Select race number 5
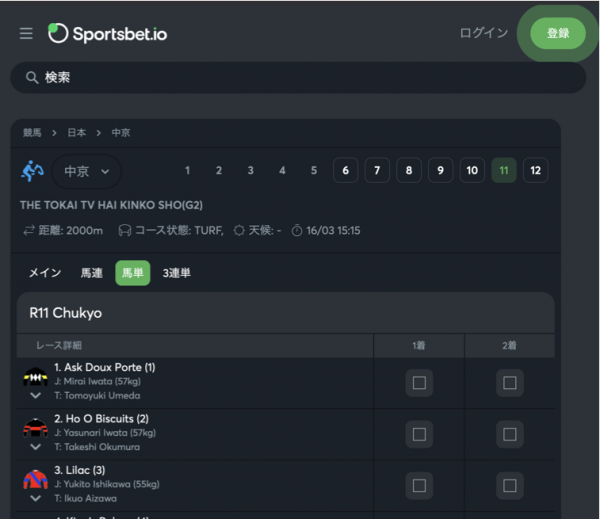Screen dimensions: 600x519 [x=314, y=170]
